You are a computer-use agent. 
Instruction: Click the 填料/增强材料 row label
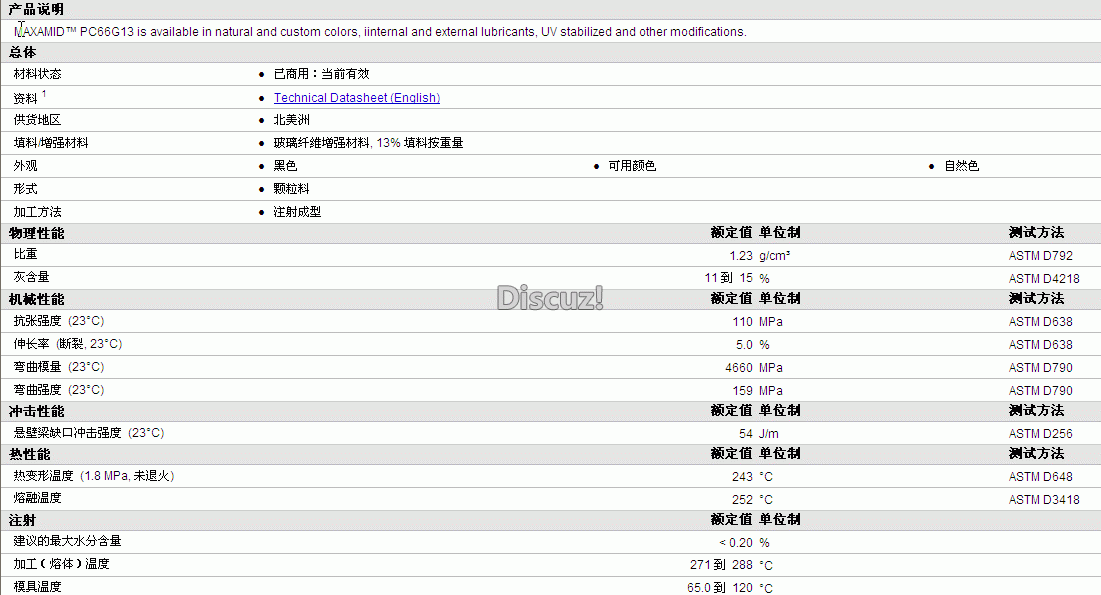tap(51, 143)
